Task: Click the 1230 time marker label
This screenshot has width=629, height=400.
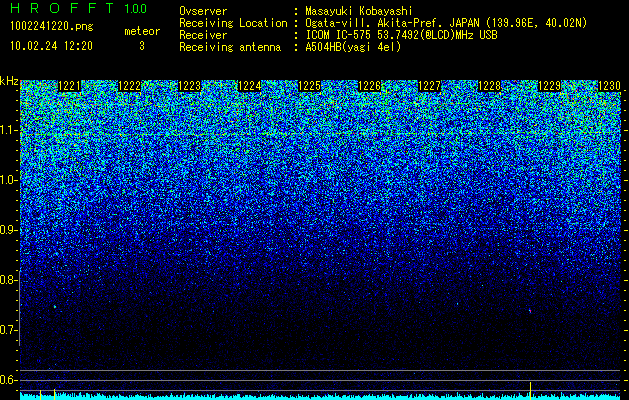Action: 609,86
